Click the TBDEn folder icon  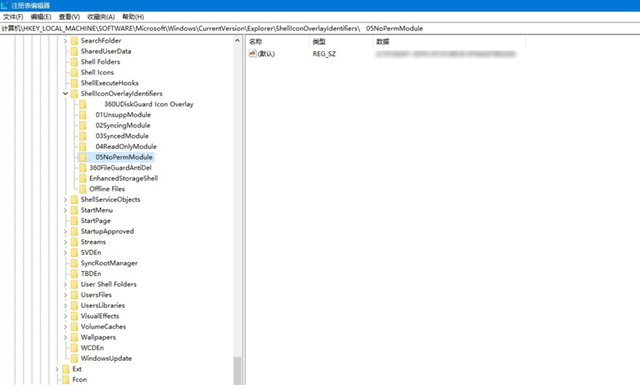[x=74, y=274]
